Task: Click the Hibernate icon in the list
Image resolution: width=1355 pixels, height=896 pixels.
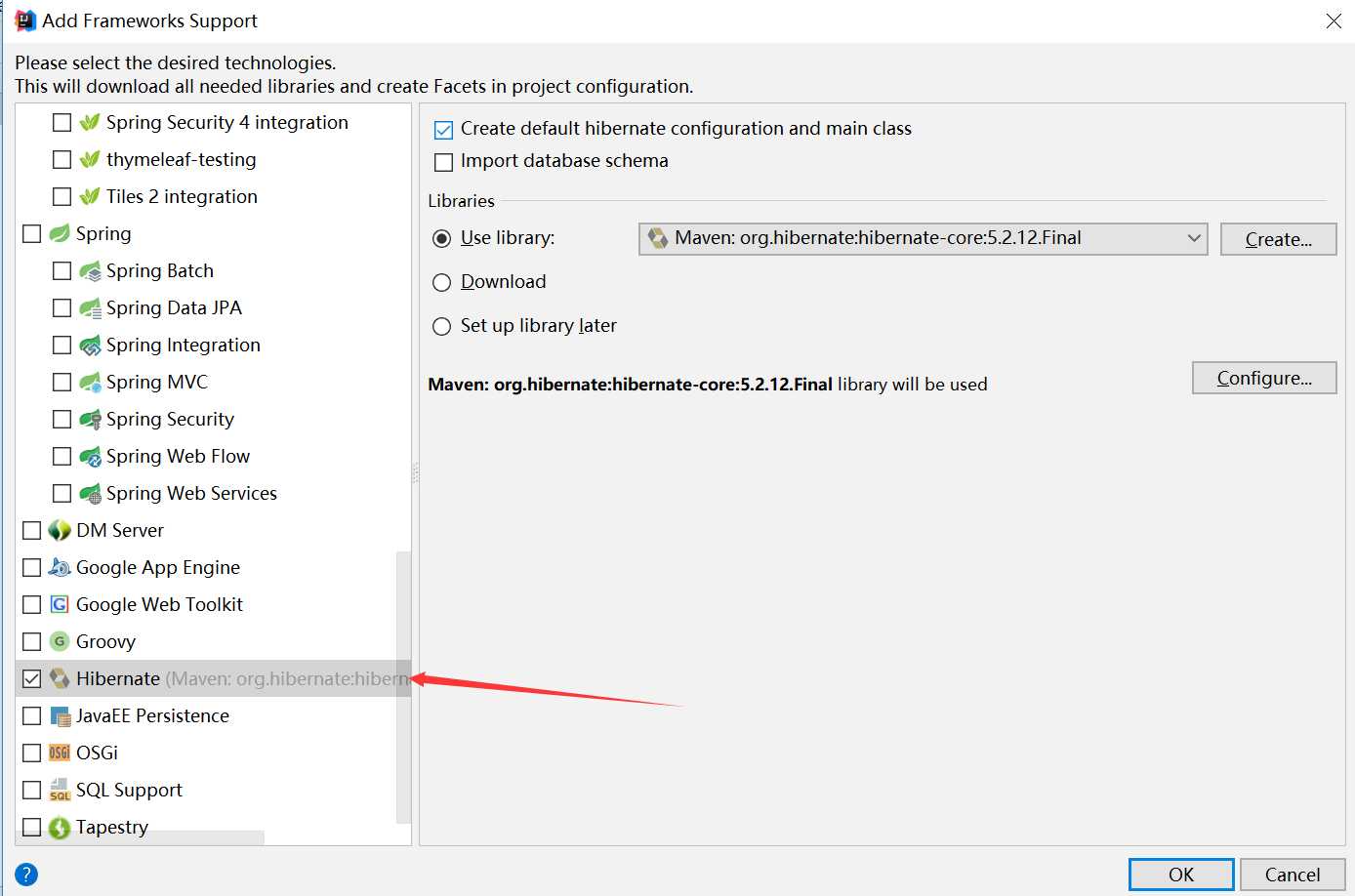Action: (60, 679)
